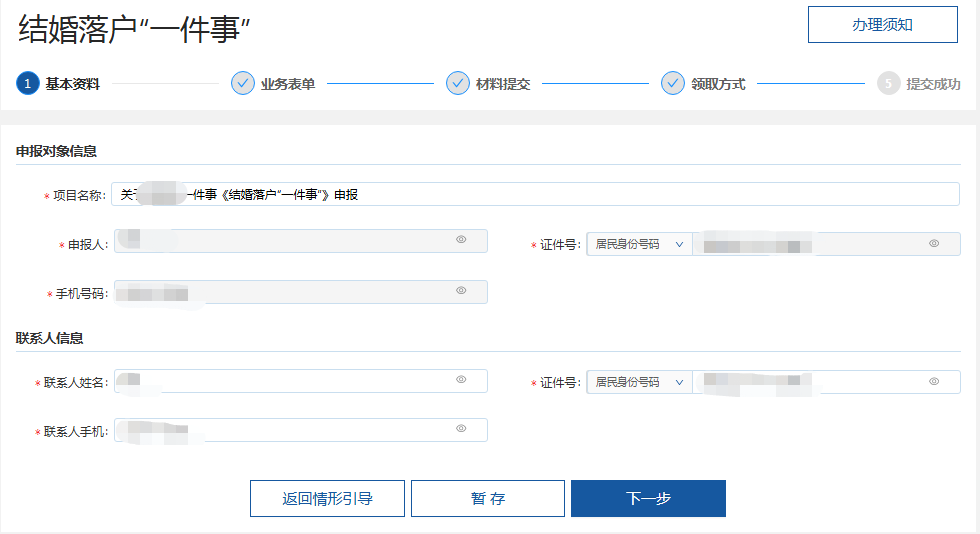Go to the 业务表单 step label

coord(288,84)
